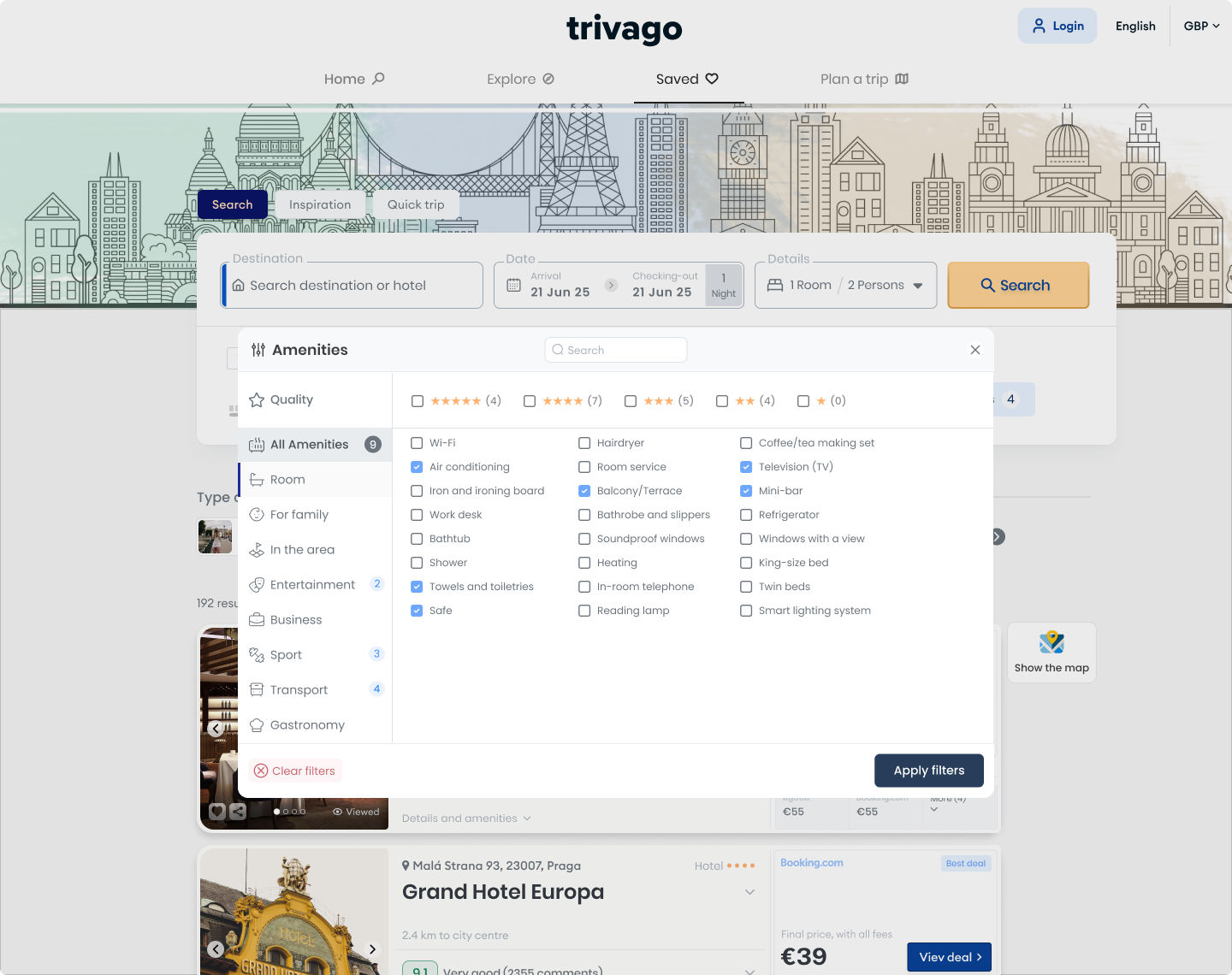
Task: Open the Explore navigation item
Action: point(520,79)
